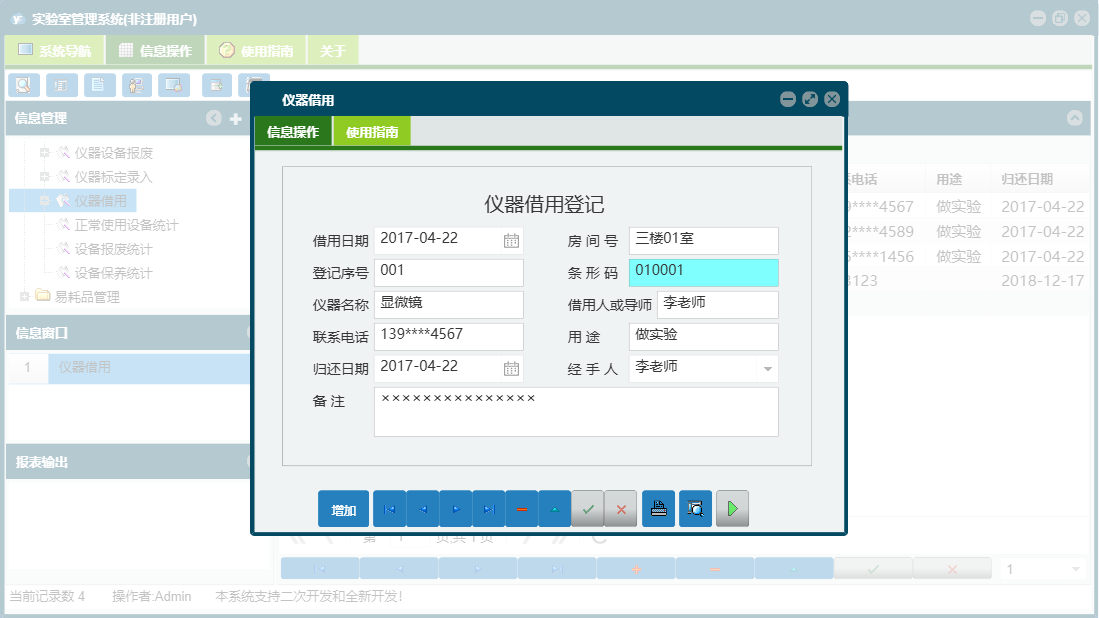Screen dimensions: 1099x618
Task: Click the print icon in the dialog
Action: [657, 508]
